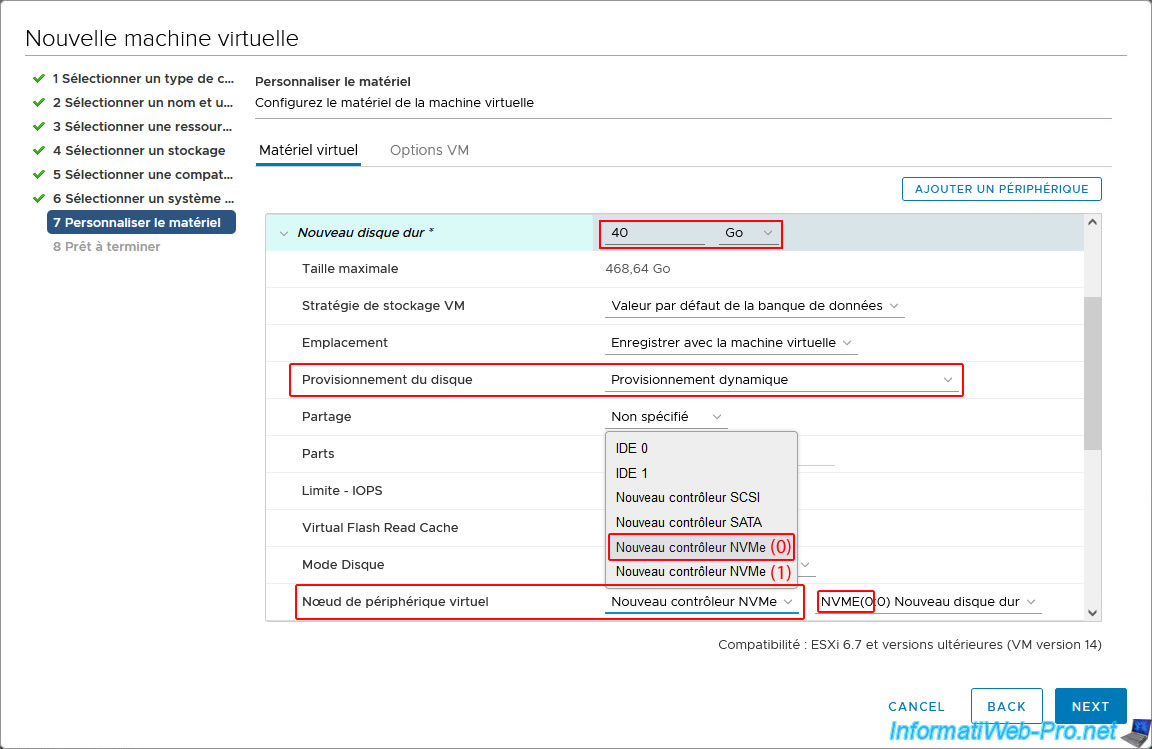Image resolution: width=1152 pixels, height=749 pixels.
Task: Click the disk size input field
Action: (655, 233)
